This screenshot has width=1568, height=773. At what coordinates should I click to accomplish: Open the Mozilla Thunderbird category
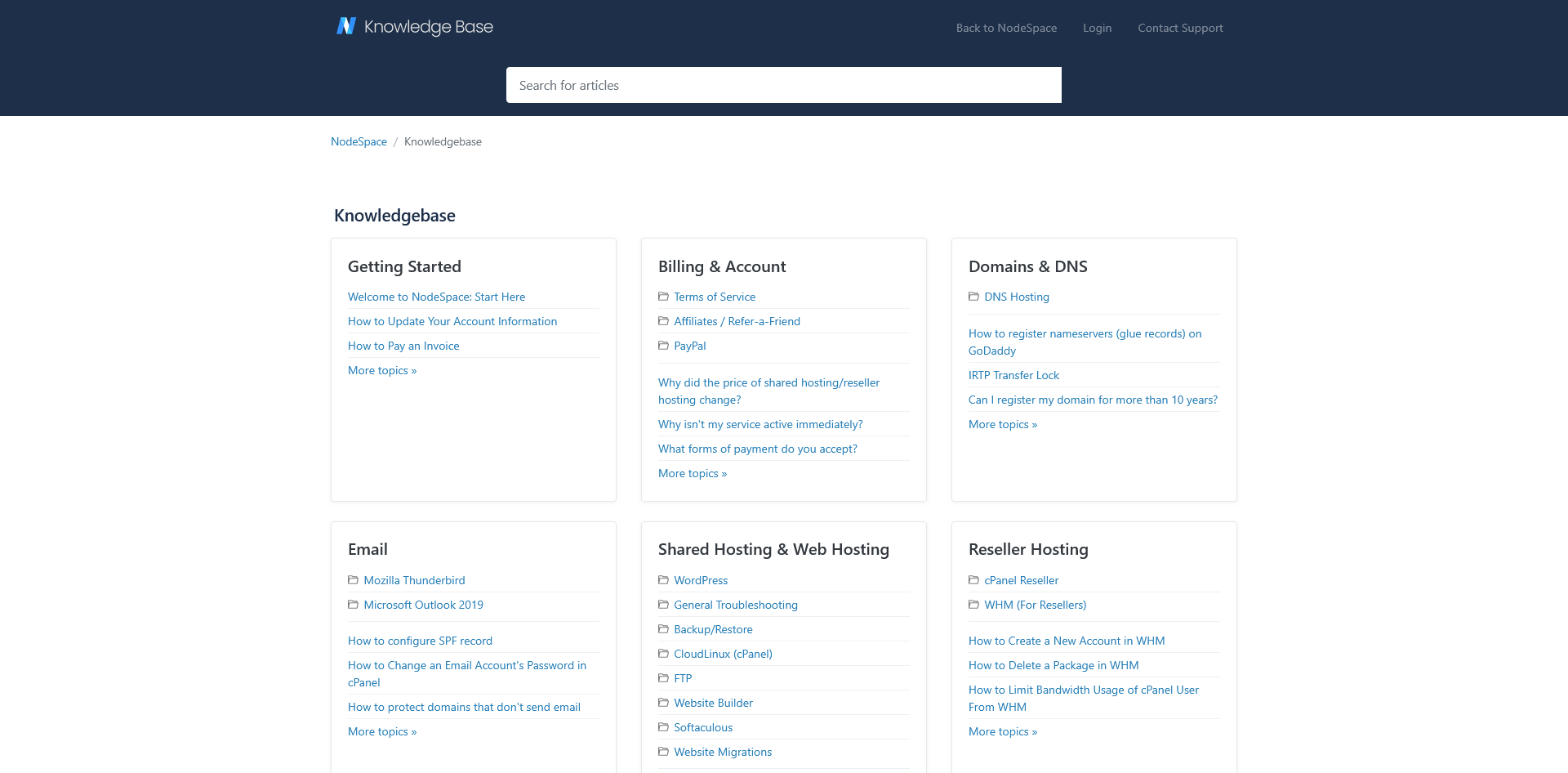(x=414, y=580)
